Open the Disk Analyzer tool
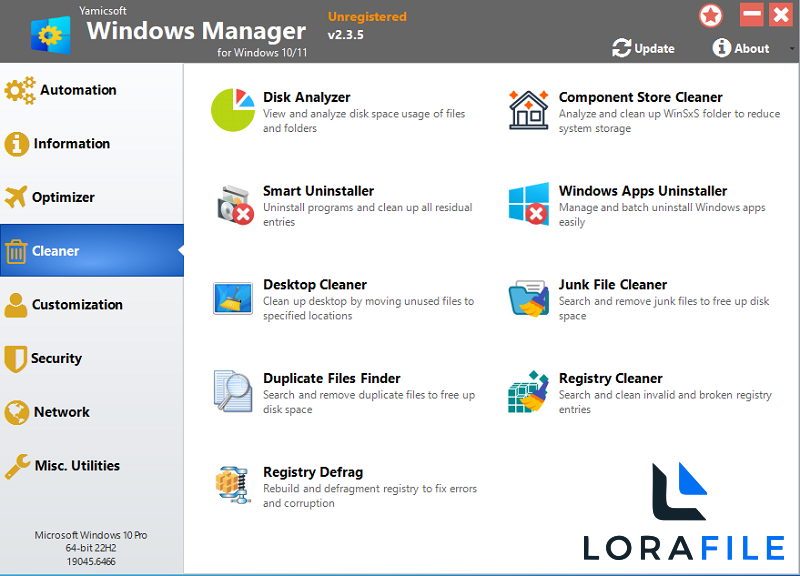 coord(307,97)
